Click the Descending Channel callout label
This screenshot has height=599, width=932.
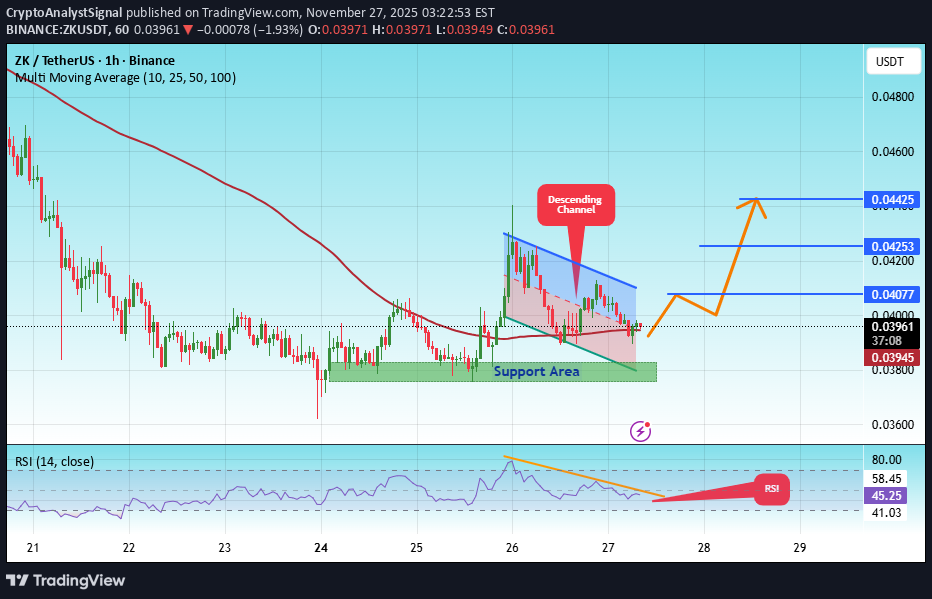pos(575,204)
